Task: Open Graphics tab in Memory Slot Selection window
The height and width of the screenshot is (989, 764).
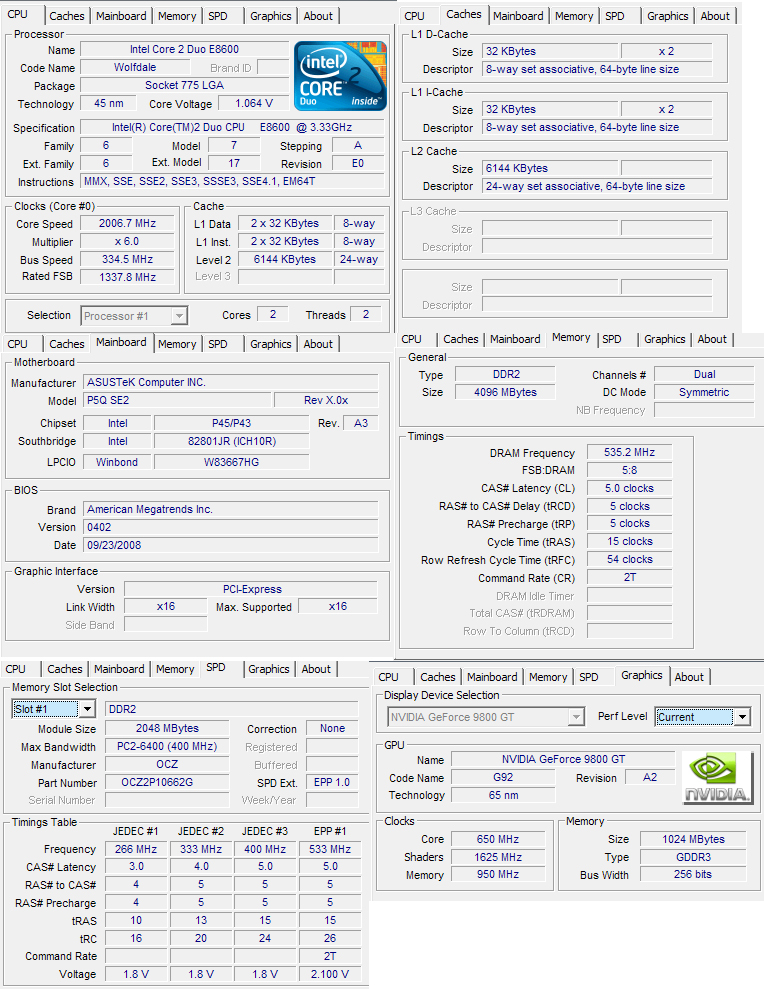Action: (x=269, y=669)
